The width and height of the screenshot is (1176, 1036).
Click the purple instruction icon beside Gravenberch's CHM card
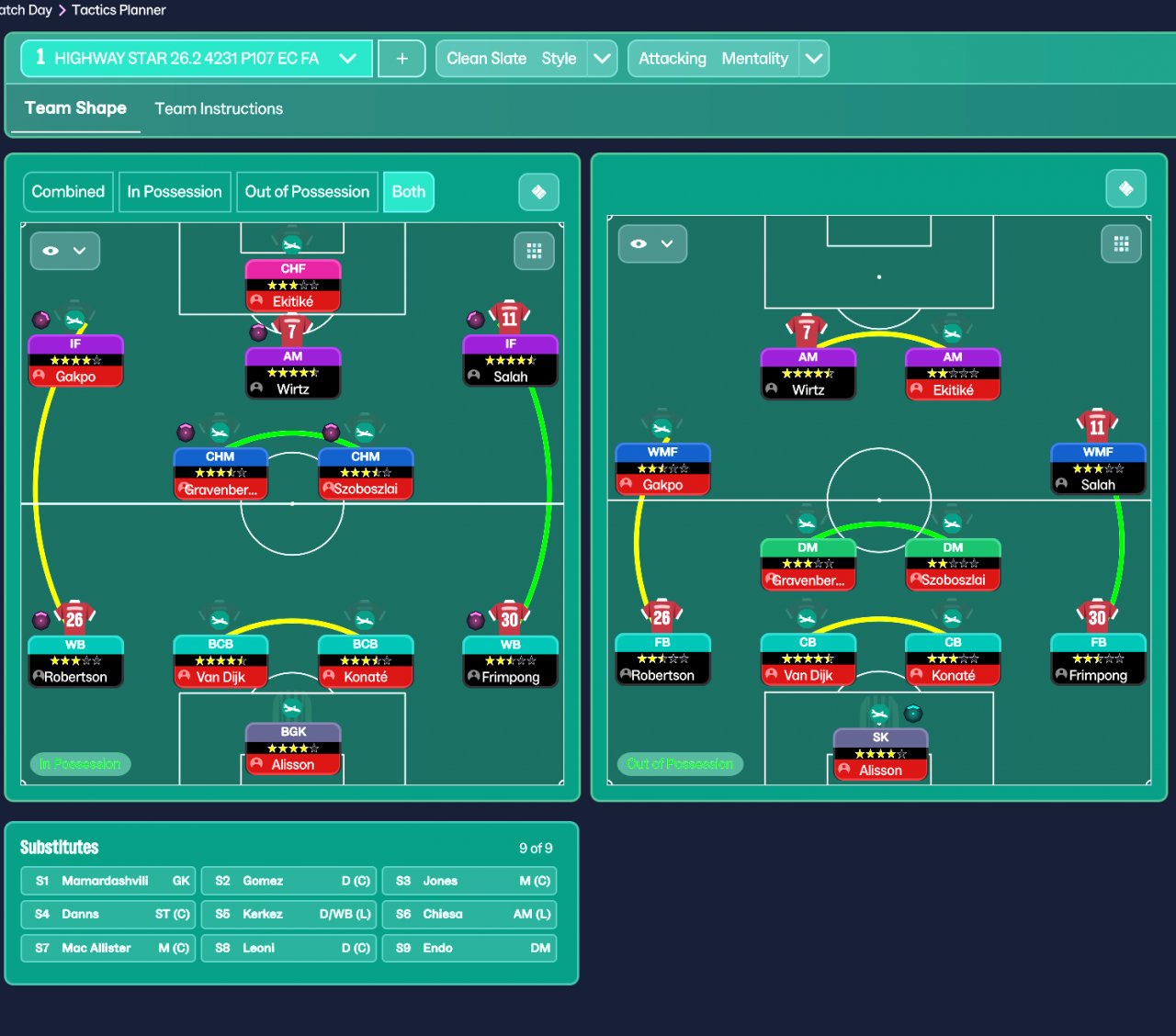pos(186,432)
